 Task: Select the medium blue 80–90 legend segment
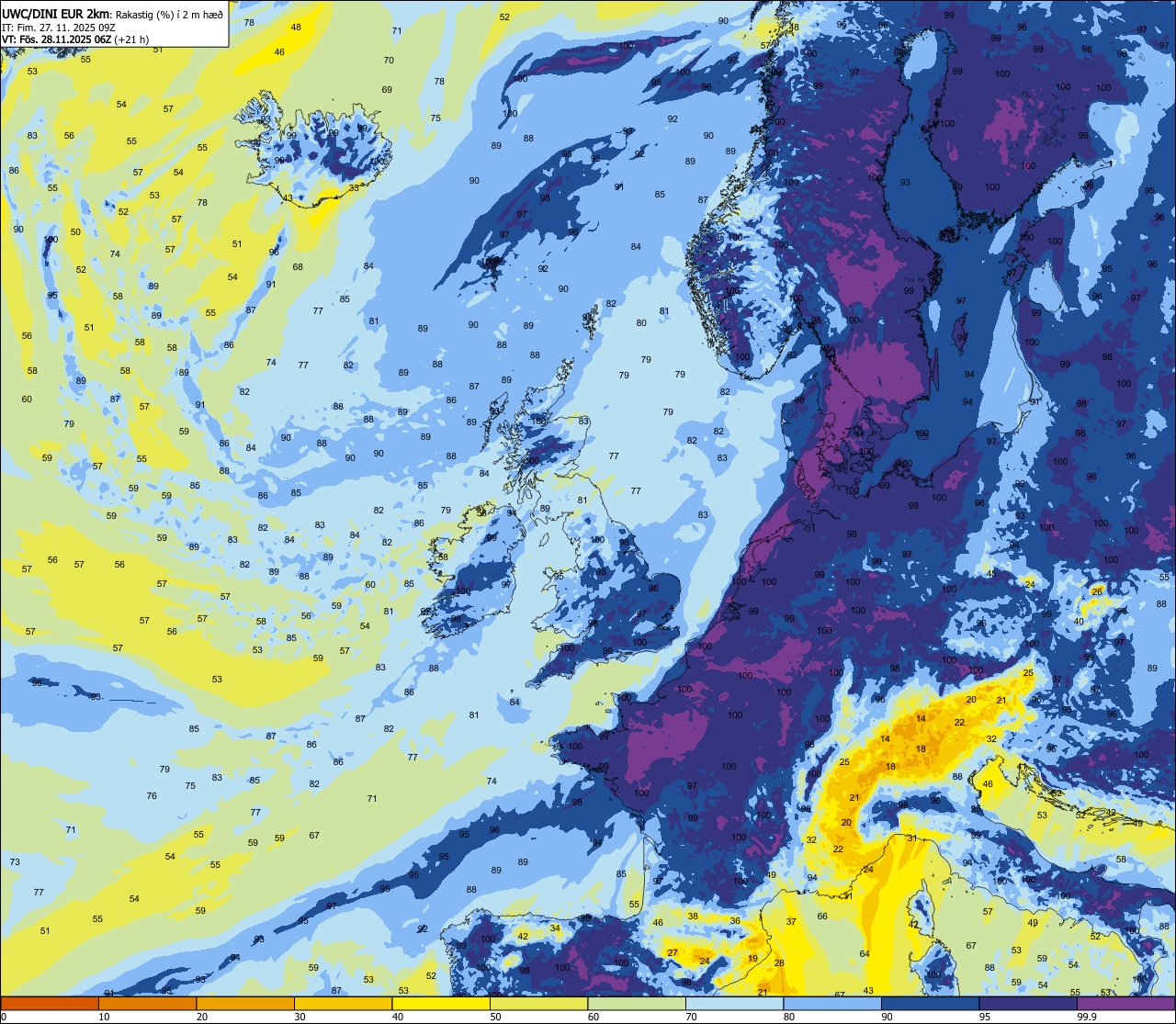click(832, 1003)
